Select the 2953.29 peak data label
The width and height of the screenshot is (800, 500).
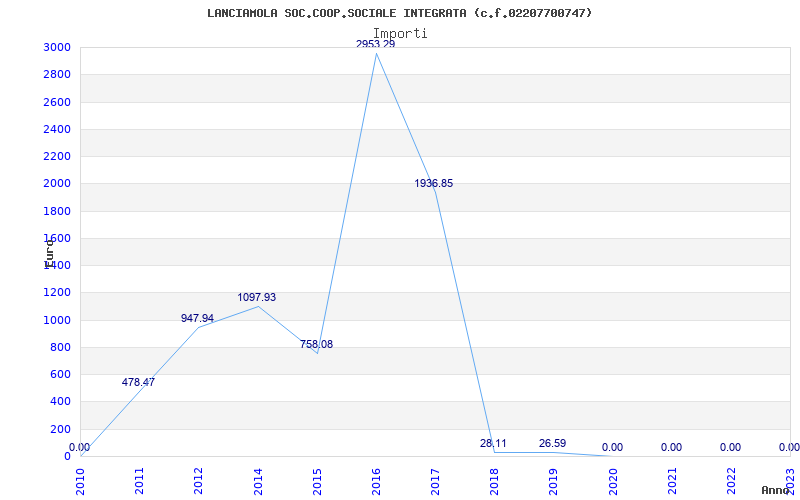376,44
